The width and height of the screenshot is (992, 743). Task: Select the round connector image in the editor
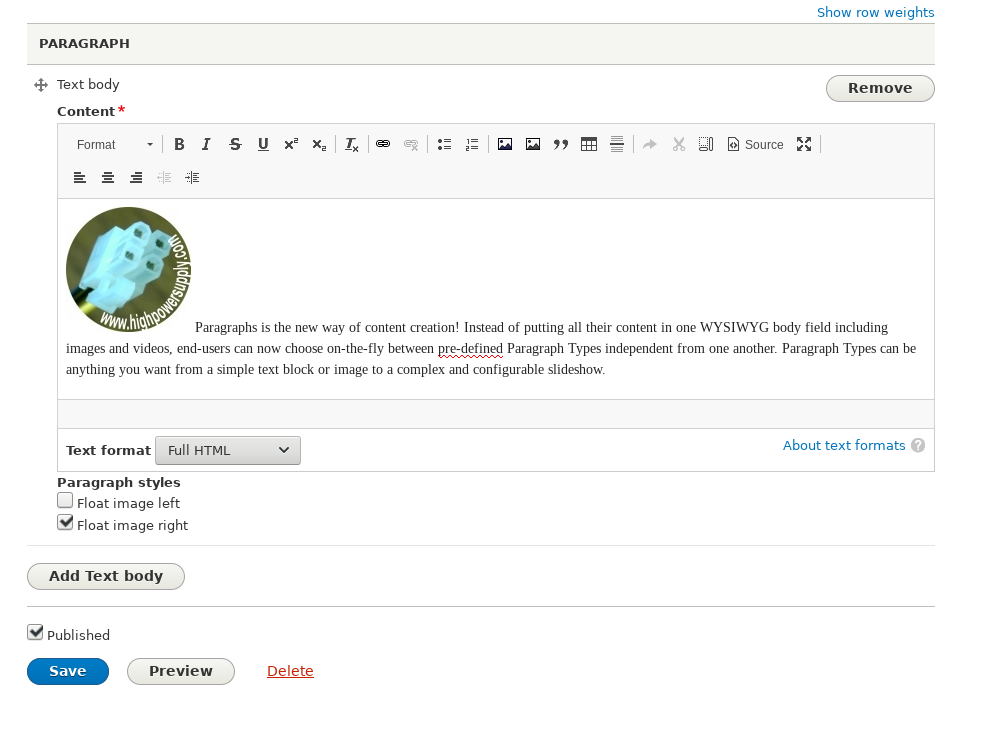point(128,270)
